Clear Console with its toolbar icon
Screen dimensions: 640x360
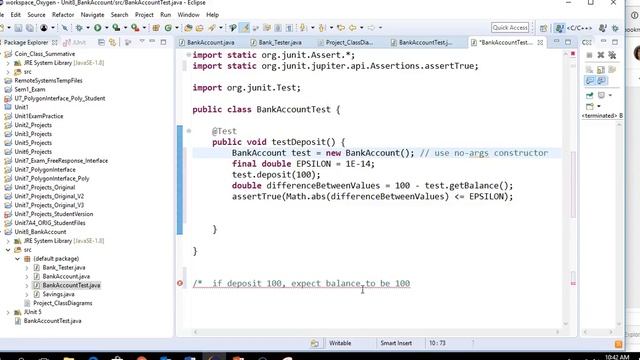coord(589,70)
